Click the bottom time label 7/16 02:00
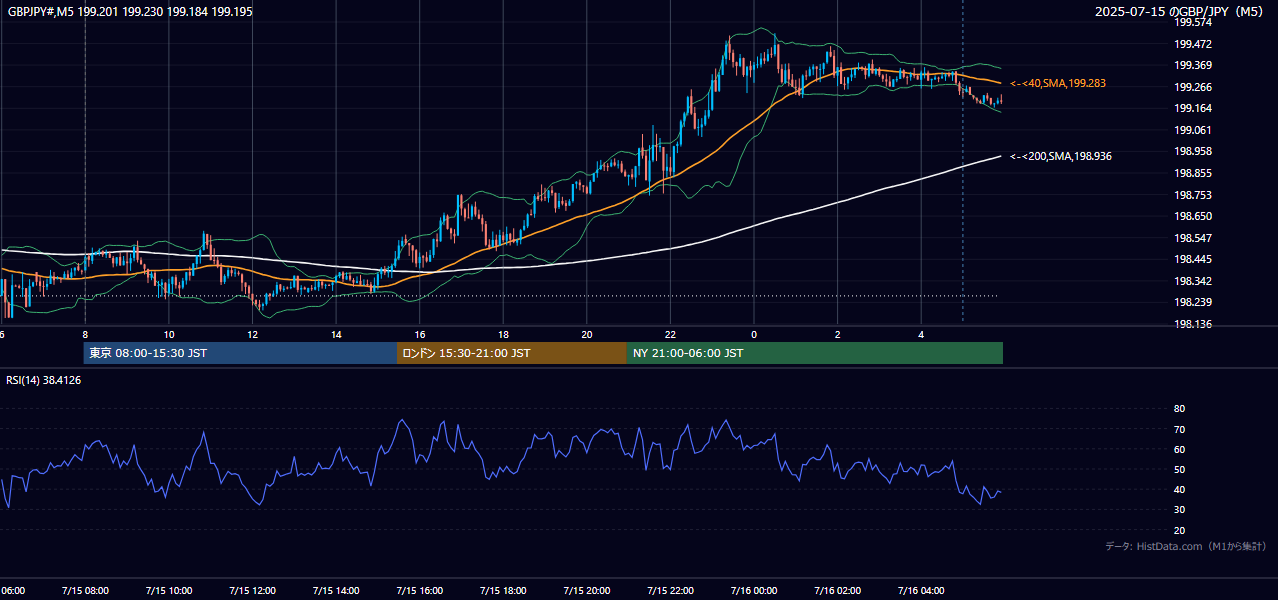Screen dimensions: 1278x600 837,590
